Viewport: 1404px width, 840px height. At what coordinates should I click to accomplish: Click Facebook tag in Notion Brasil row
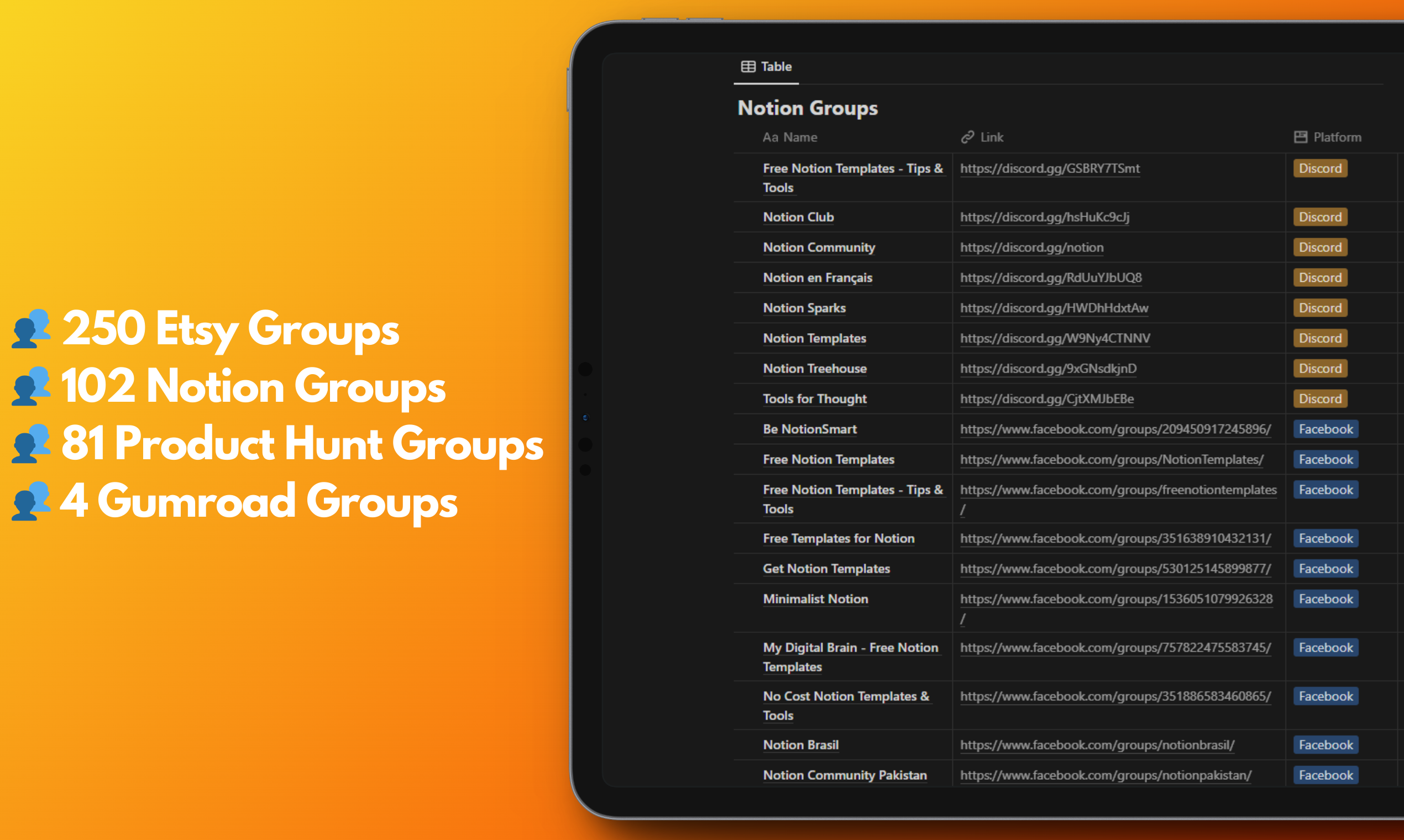tap(1326, 745)
